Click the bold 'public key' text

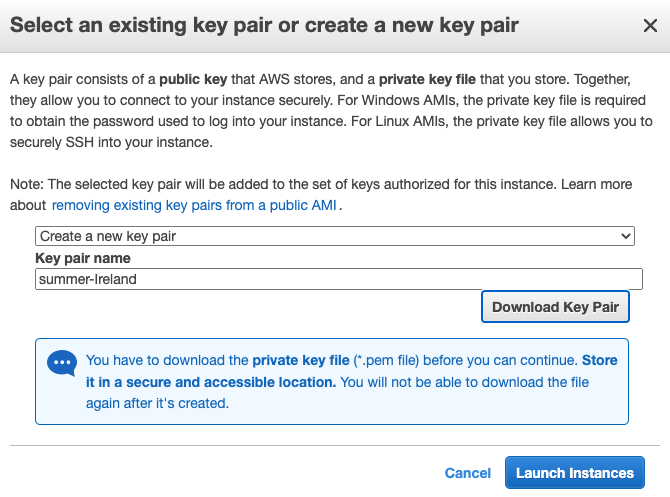(193, 79)
